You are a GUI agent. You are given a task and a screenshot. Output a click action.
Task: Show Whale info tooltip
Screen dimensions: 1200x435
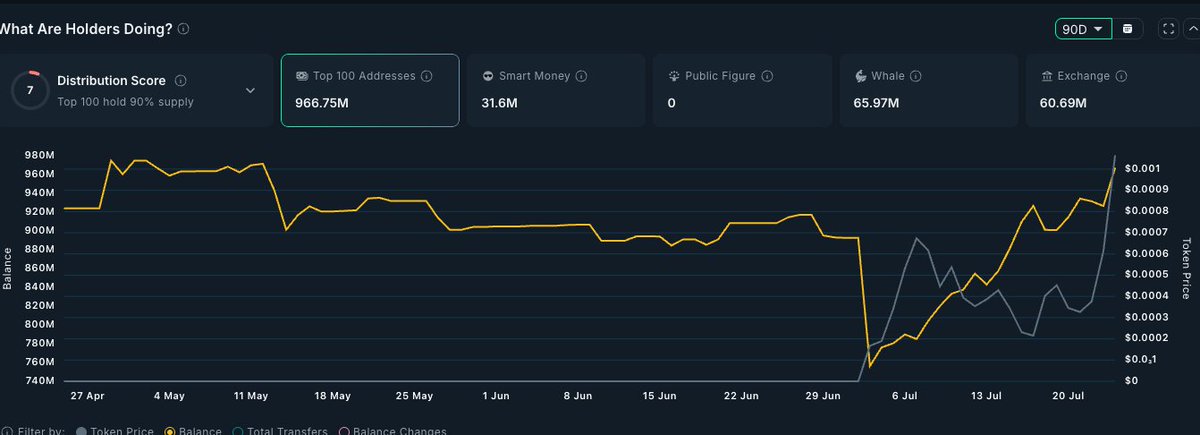click(915, 76)
